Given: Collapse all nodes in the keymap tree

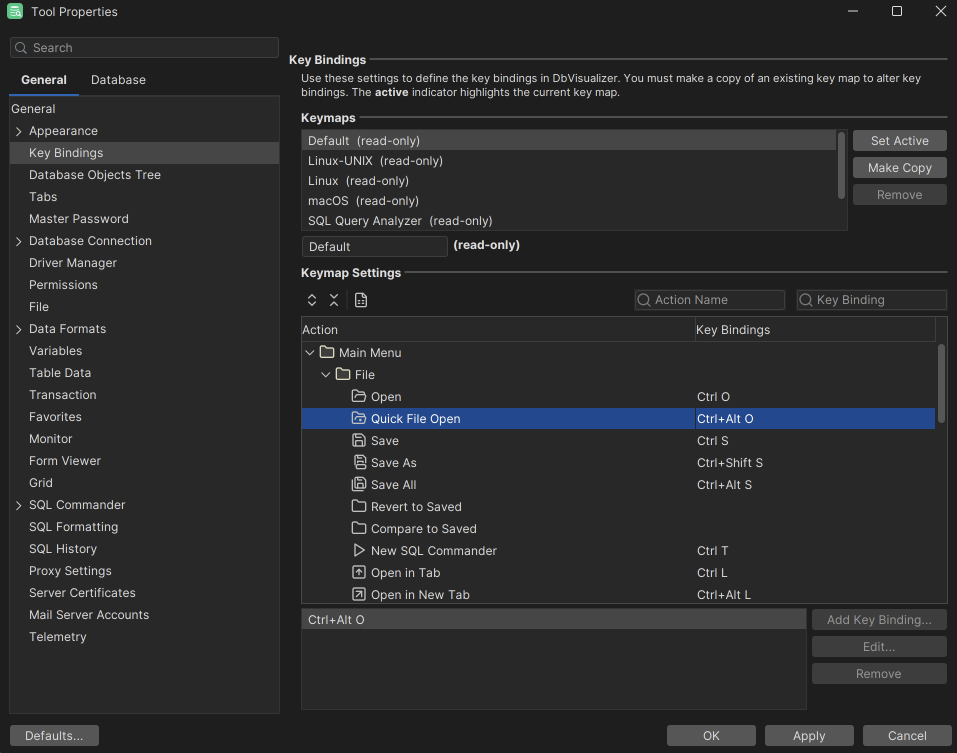Looking at the screenshot, I should point(334,299).
